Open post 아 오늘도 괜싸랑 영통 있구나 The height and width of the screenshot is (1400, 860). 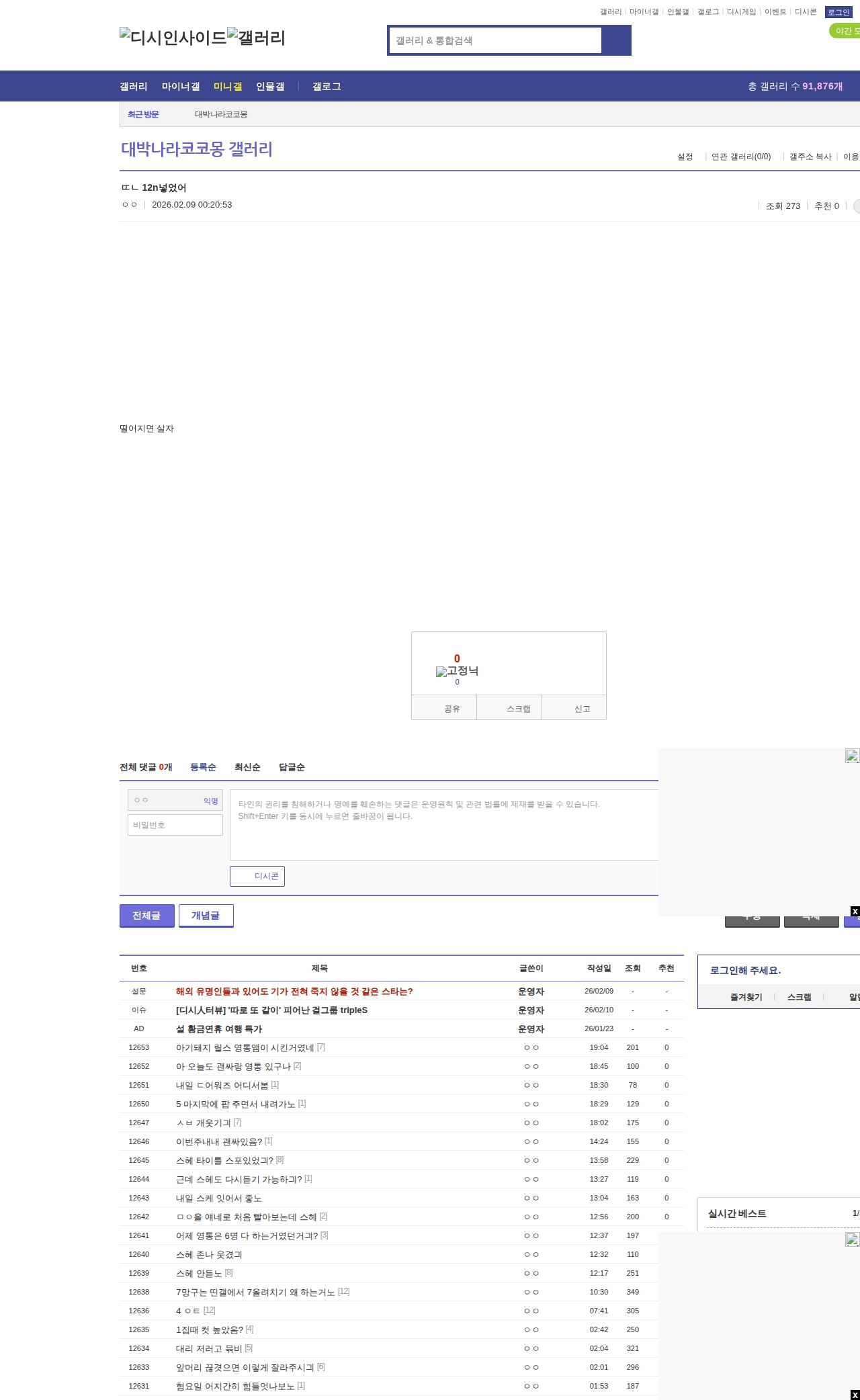233,1066
